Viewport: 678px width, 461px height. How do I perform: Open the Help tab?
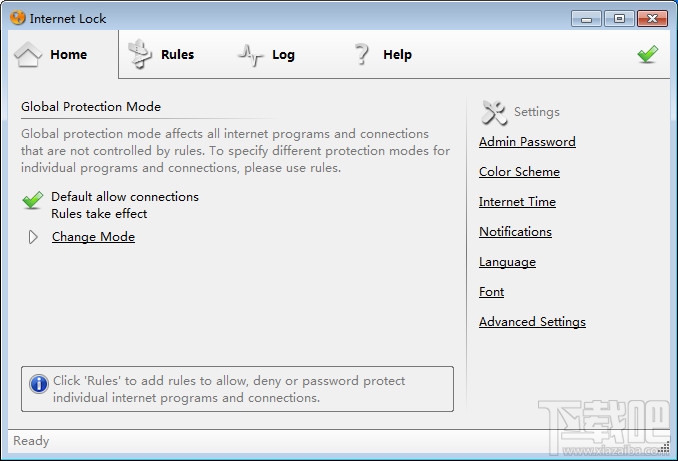click(x=397, y=55)
